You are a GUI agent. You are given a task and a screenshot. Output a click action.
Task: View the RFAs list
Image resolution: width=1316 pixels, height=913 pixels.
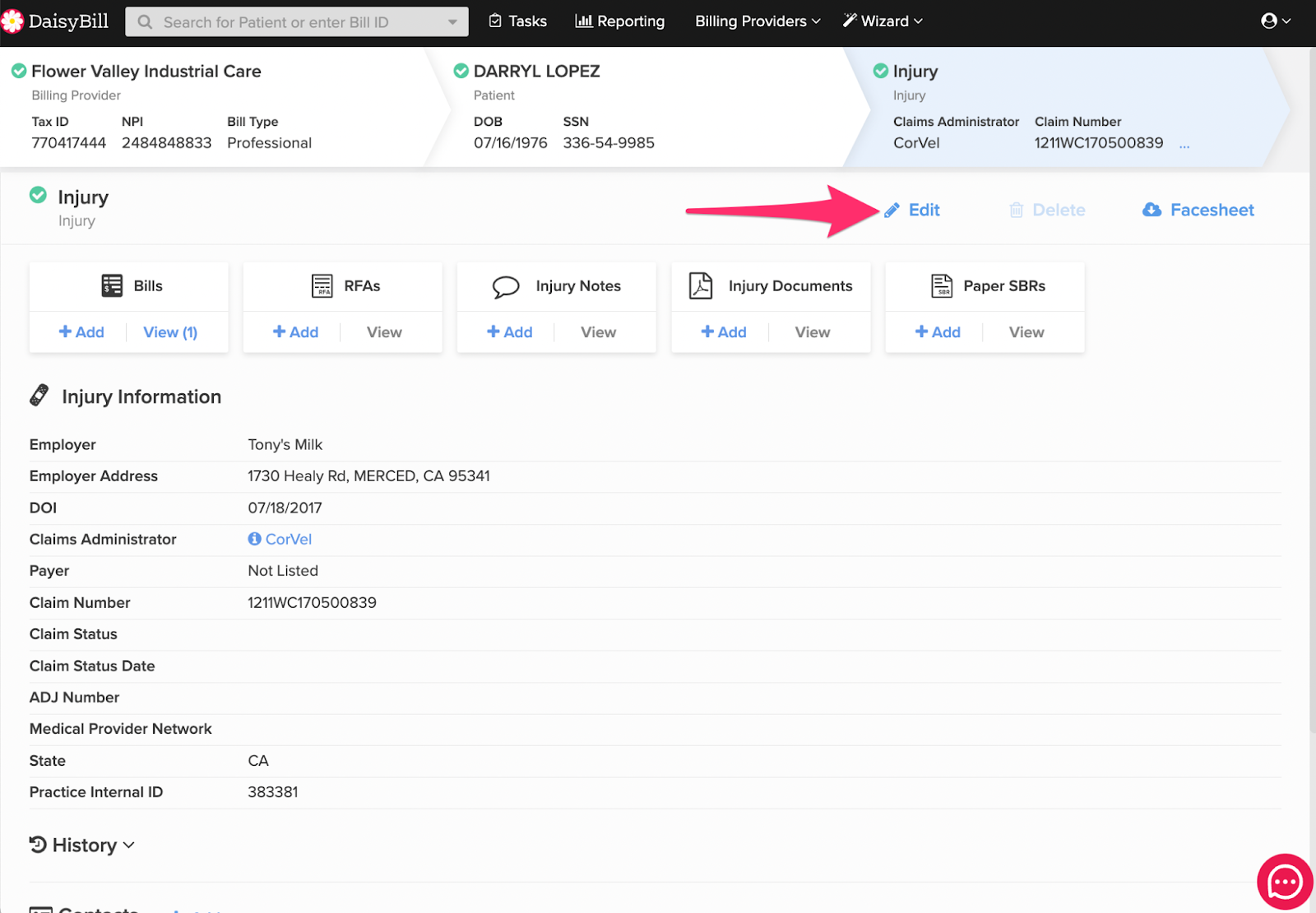(x=384, y=332)
